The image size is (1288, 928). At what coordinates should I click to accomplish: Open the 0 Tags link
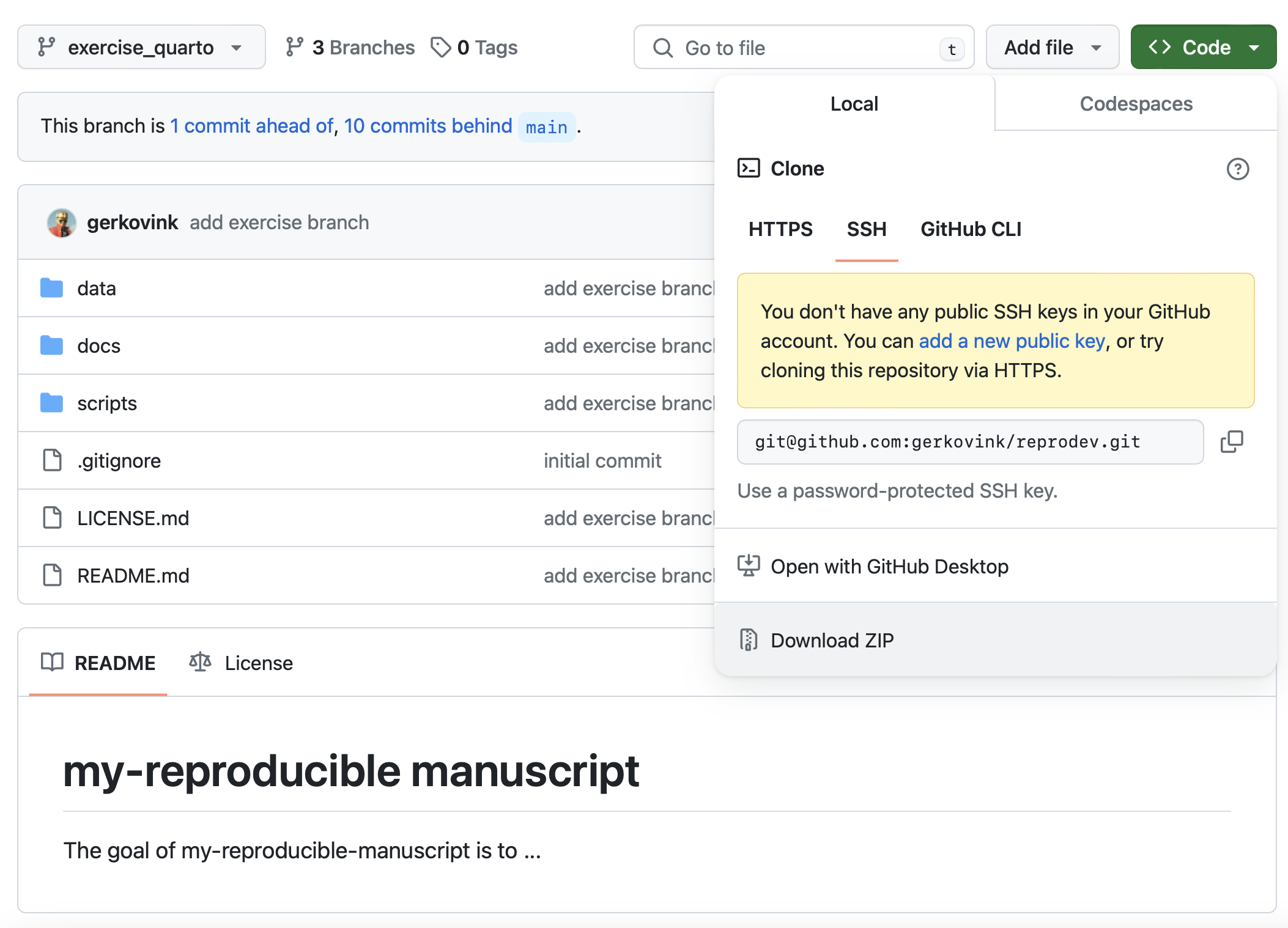[x=474, y=47]
